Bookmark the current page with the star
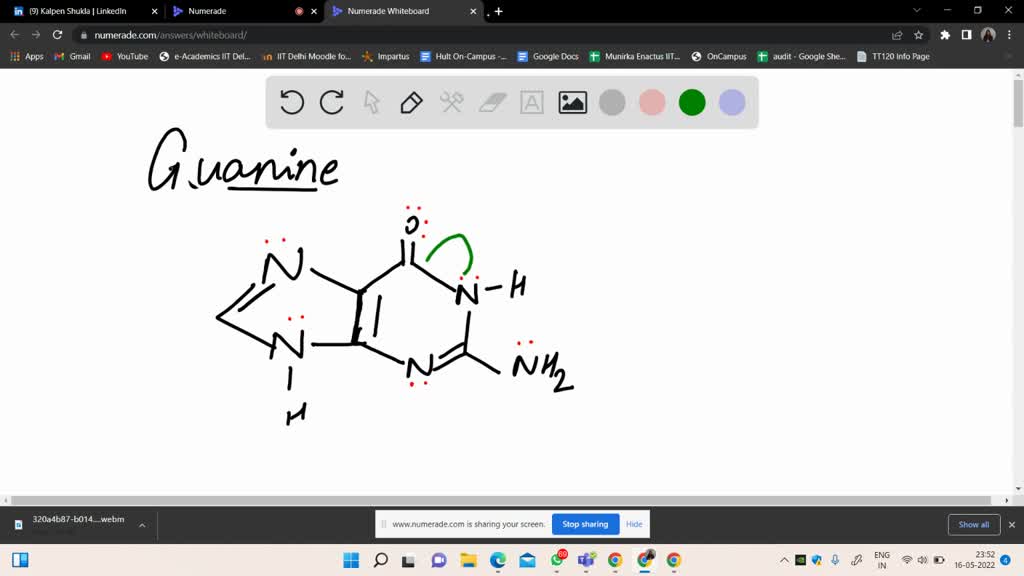This screenshot has height=576, width=1024. coord(917,33)
